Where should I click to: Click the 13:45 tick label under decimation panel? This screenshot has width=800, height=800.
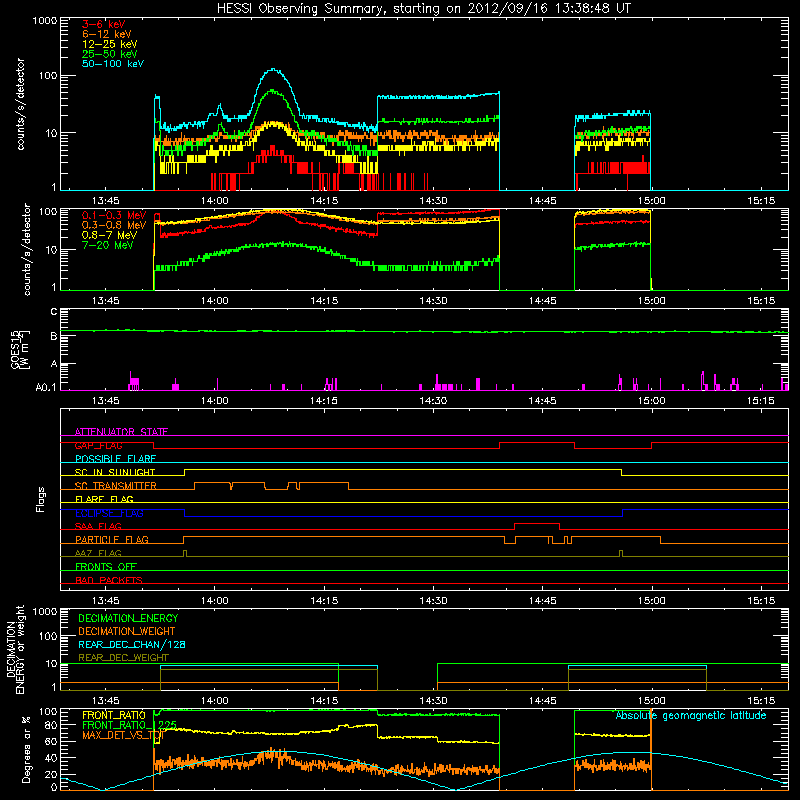pyautogui.click(x=105, y=701)
